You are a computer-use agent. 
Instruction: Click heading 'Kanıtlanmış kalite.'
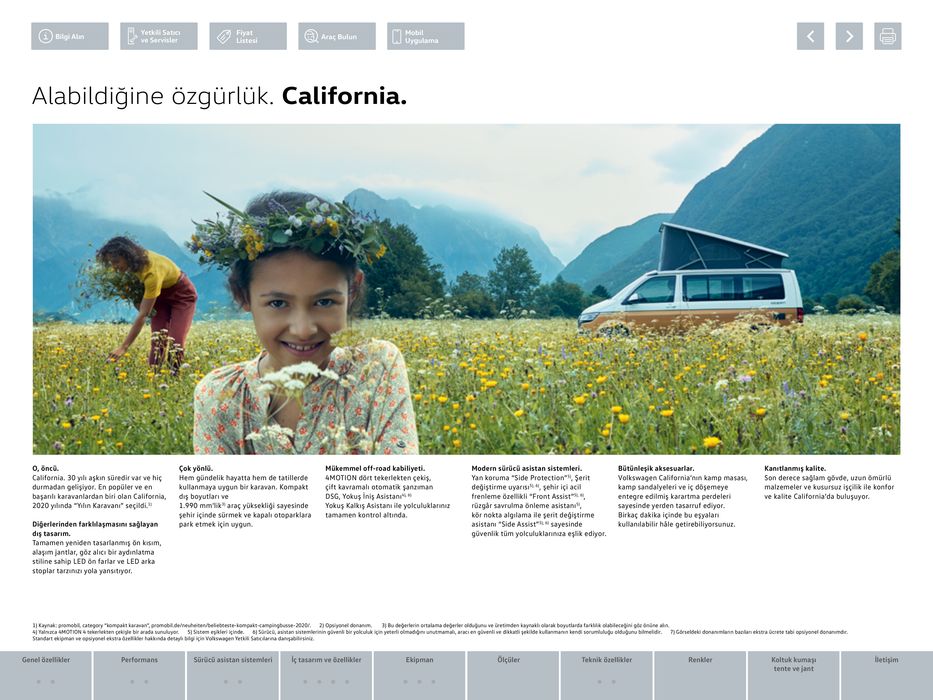[795, 468]
